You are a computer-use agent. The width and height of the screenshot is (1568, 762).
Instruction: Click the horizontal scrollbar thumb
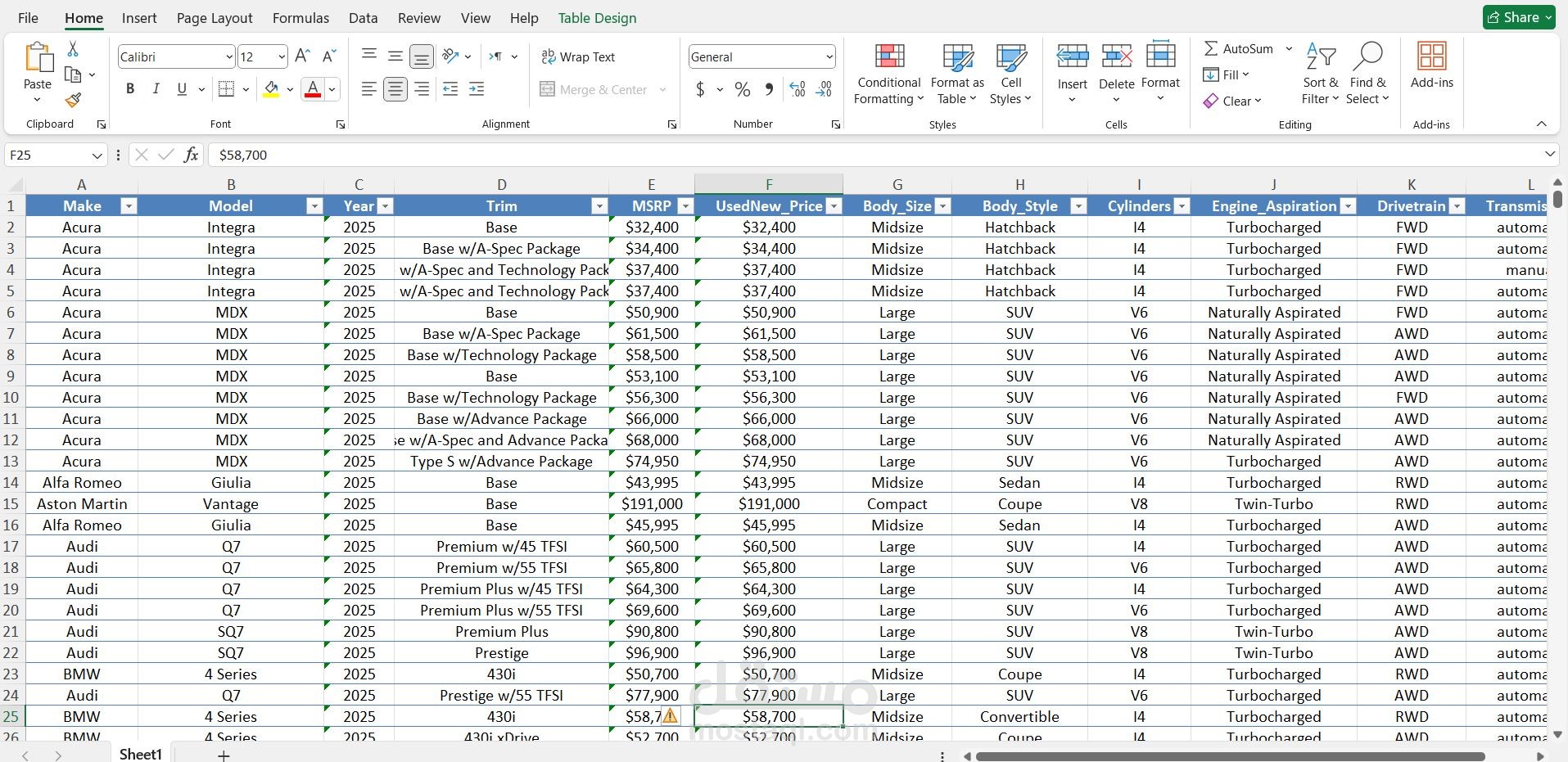(x=1230, y=756)
